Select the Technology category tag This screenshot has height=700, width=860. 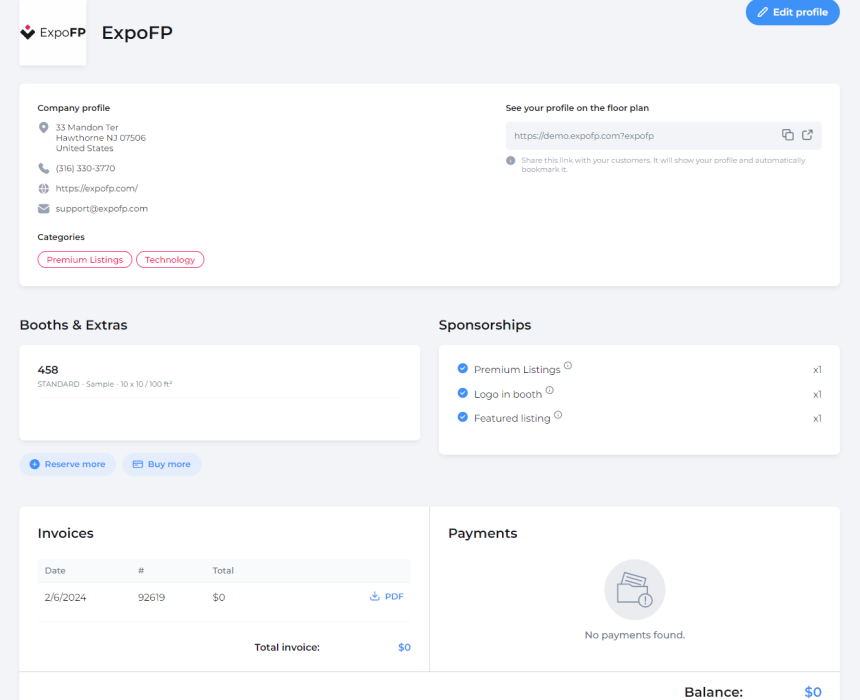pyautogui.click(x=170, y=259)
